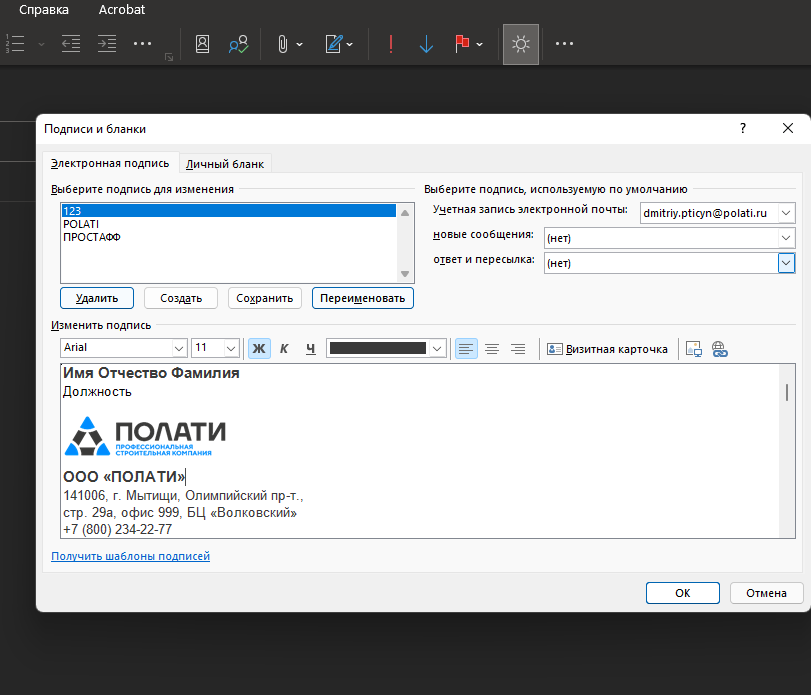Open the Справка menu

[x=44, y=10]
